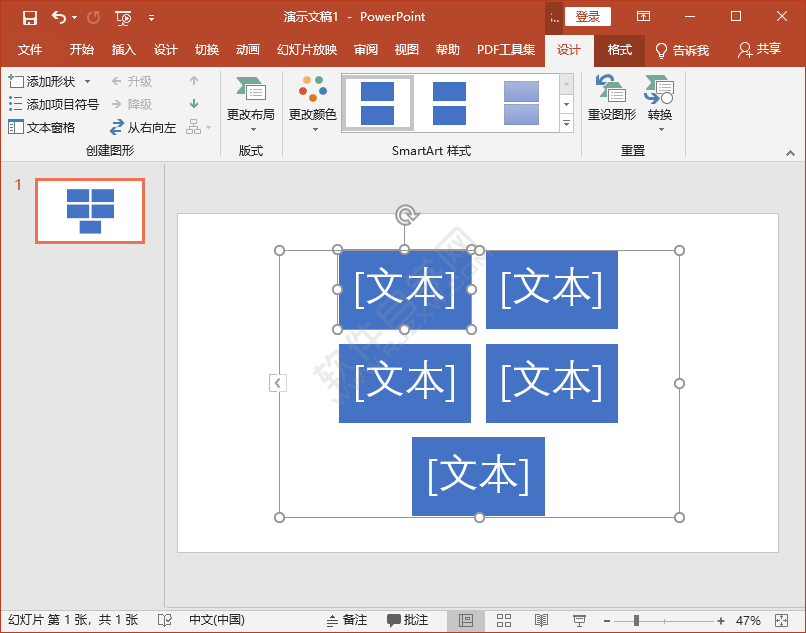
Task: Select the second SmartArt style thumbnail
Action: 449,103
